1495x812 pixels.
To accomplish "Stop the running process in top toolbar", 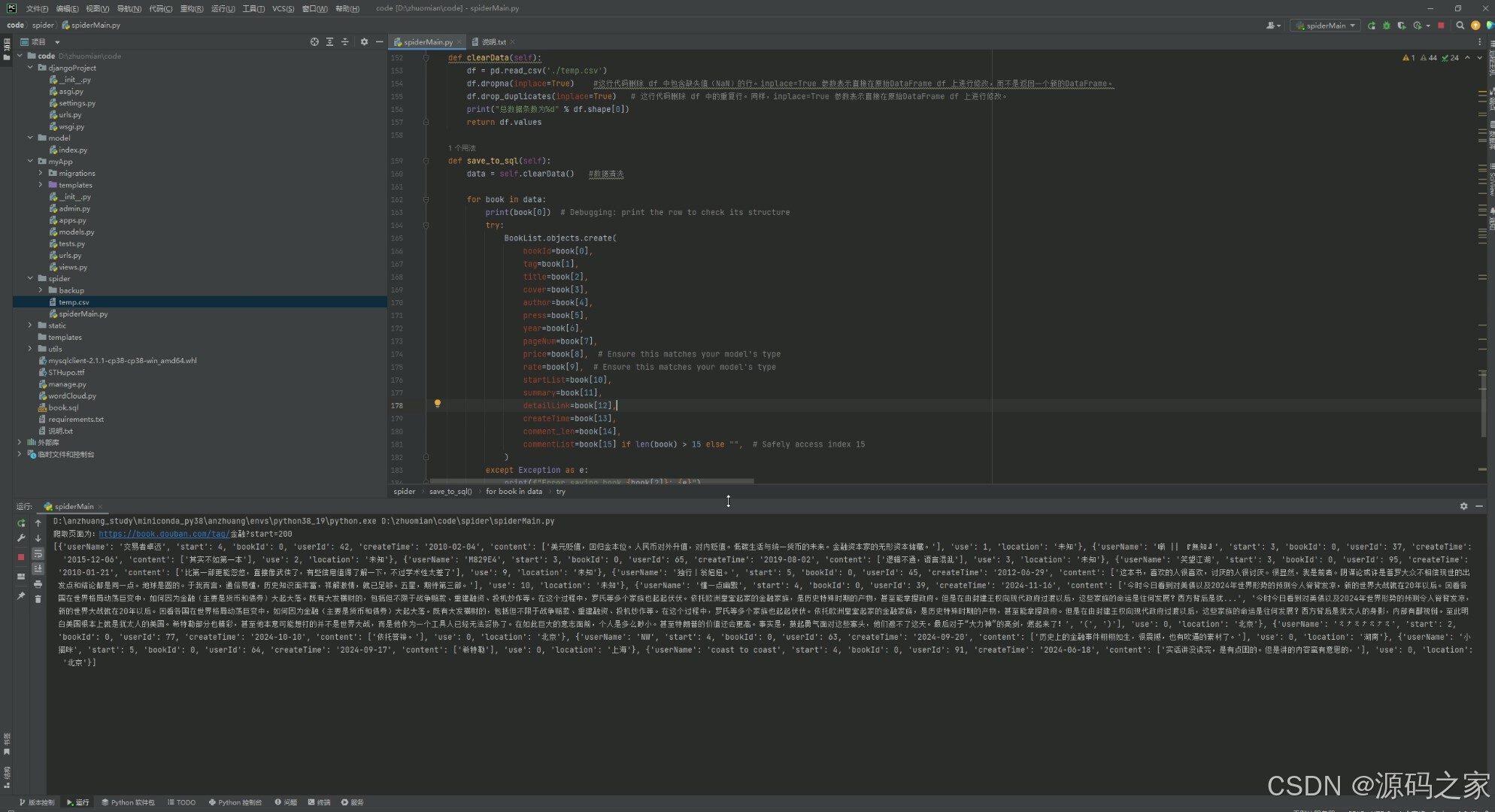I will 1441,26.
